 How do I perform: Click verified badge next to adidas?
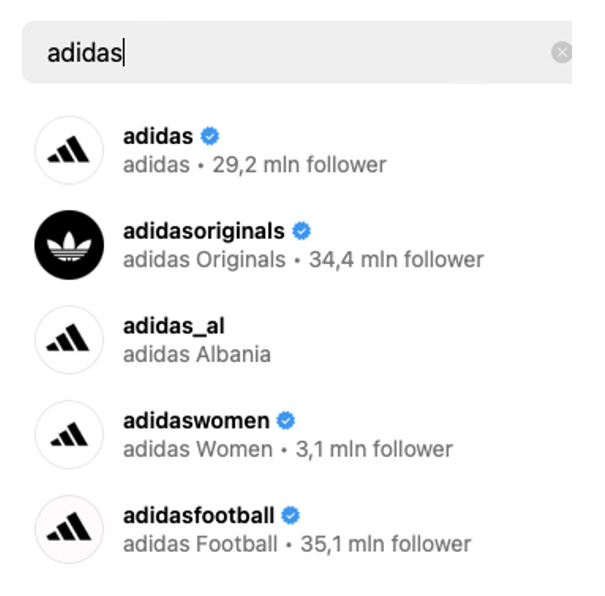(210, 136)
